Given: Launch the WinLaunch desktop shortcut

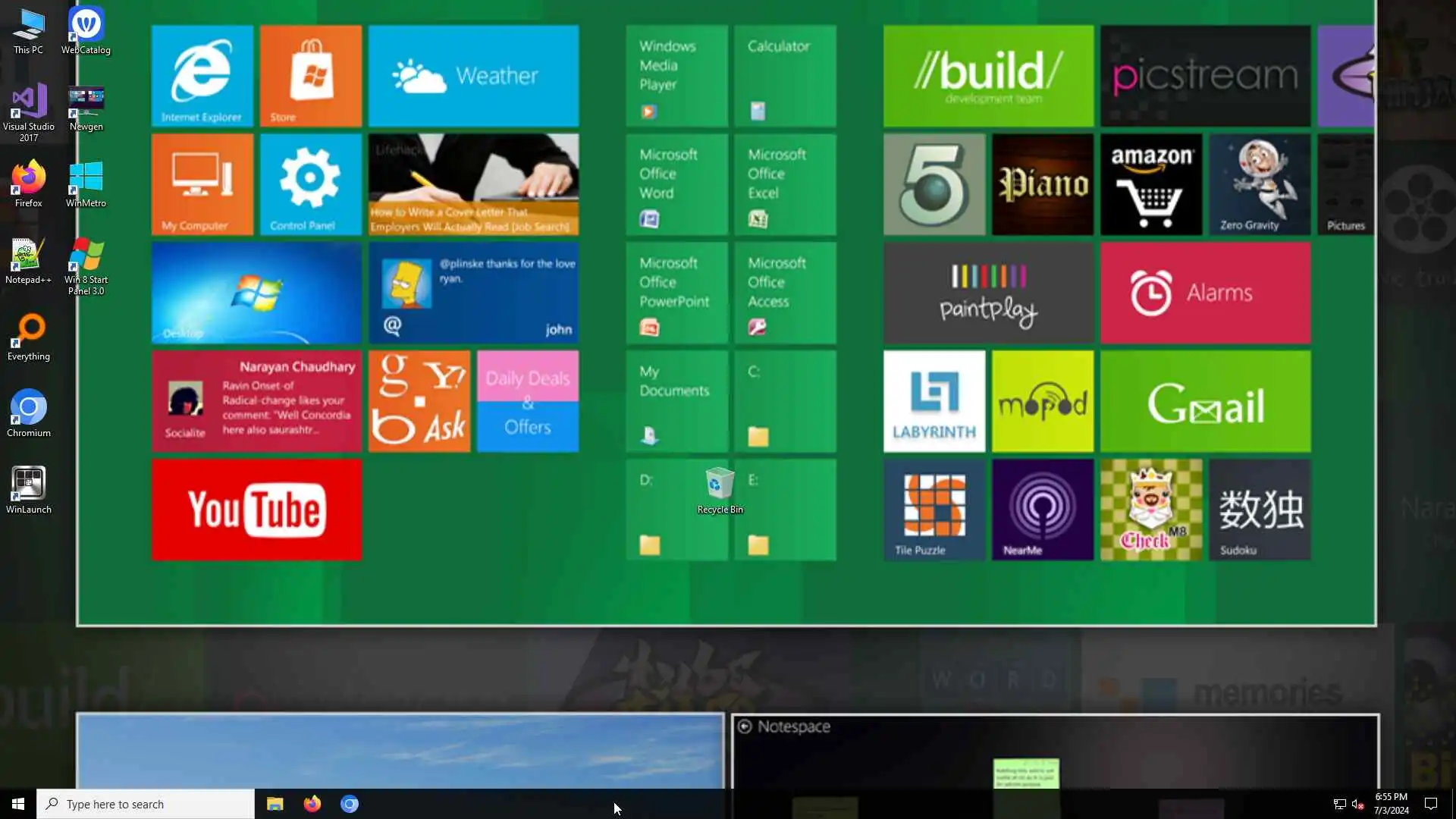Looking at the screenshot, I should pyautogui.click(x=28, y=485).
